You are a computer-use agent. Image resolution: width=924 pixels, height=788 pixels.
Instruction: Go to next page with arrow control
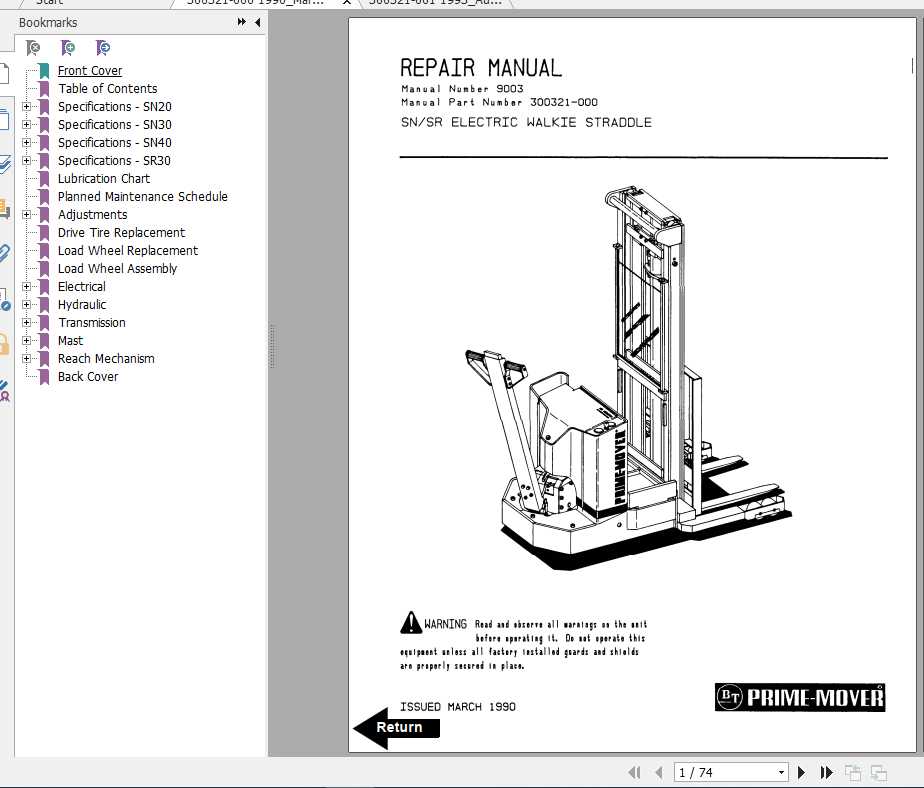[801, 772]
